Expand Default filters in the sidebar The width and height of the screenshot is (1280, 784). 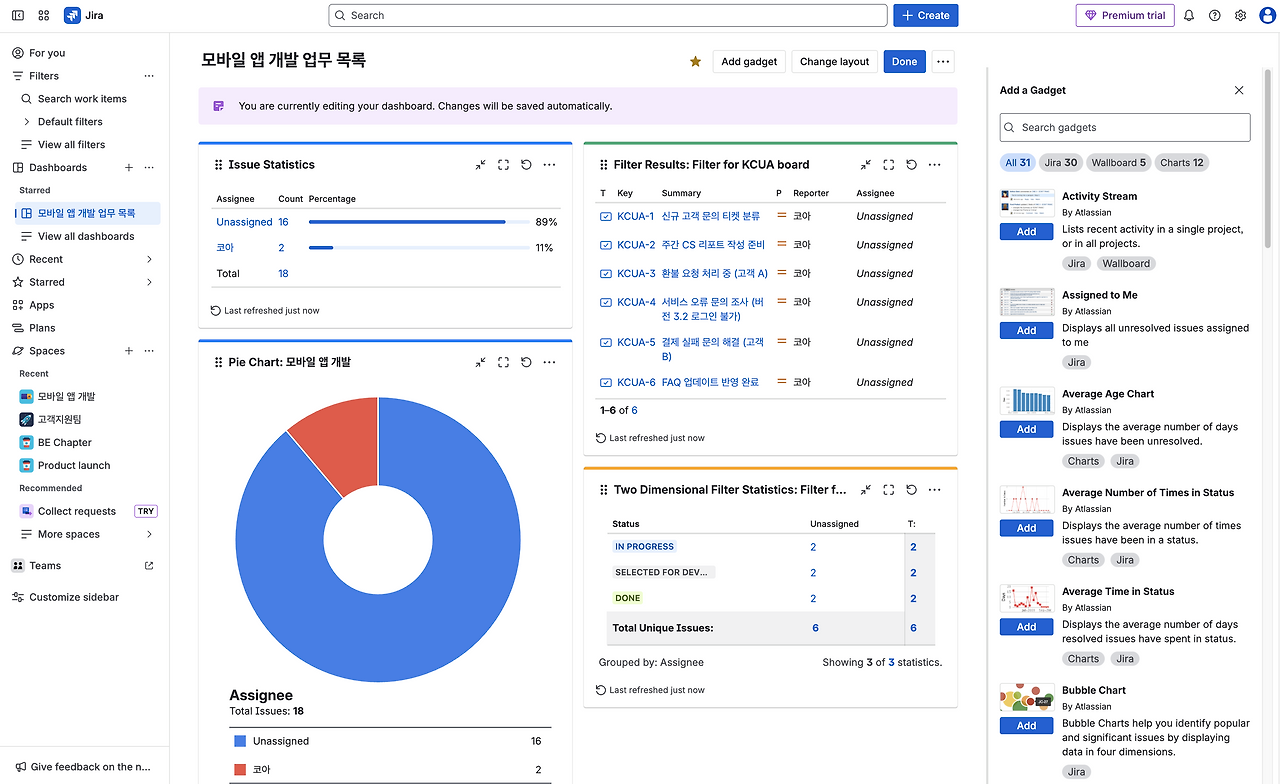point(27,122)
